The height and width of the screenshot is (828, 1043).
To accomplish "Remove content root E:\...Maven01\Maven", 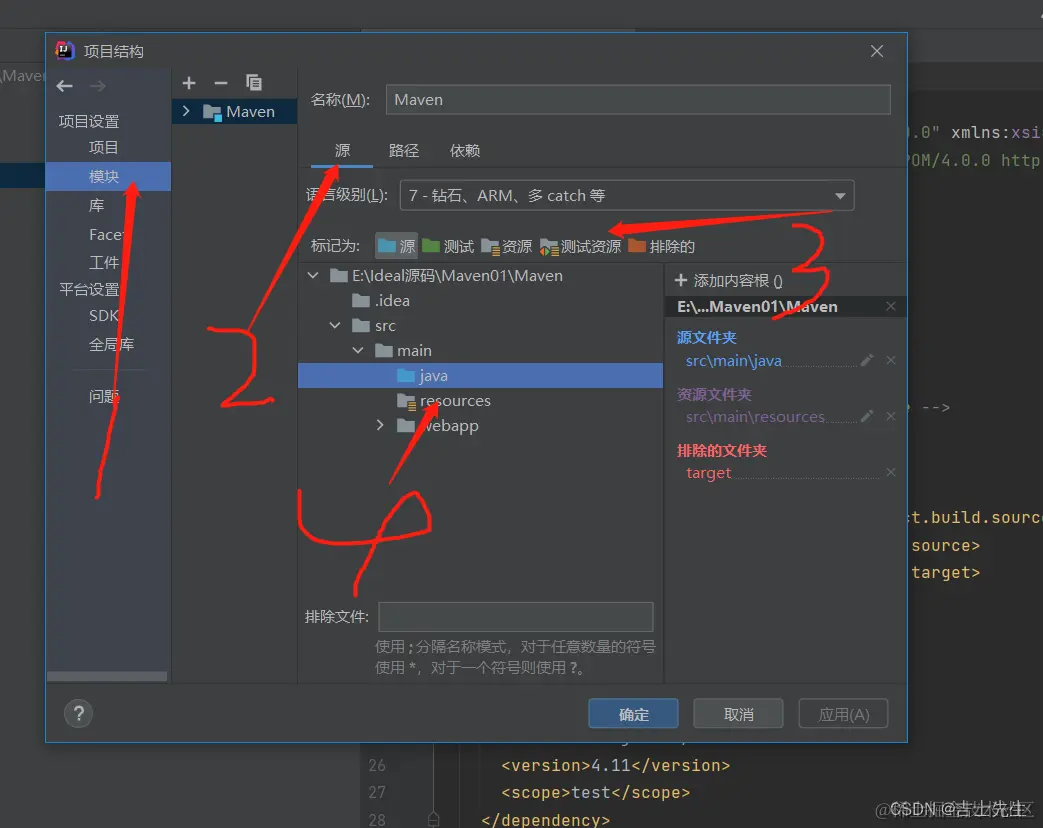I will (x=891, y=306).
